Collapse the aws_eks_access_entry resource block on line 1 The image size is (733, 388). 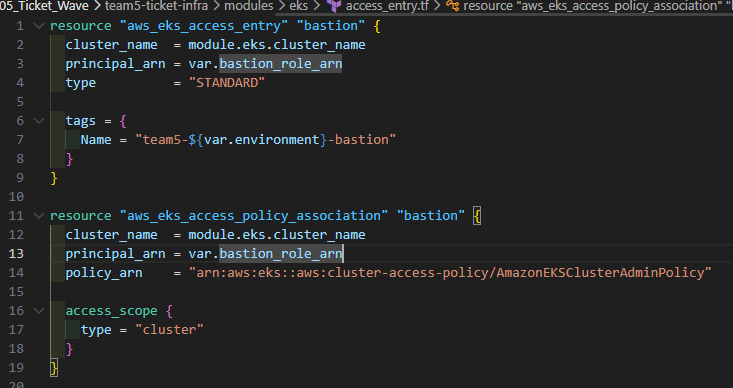click(x=39, y=26)
